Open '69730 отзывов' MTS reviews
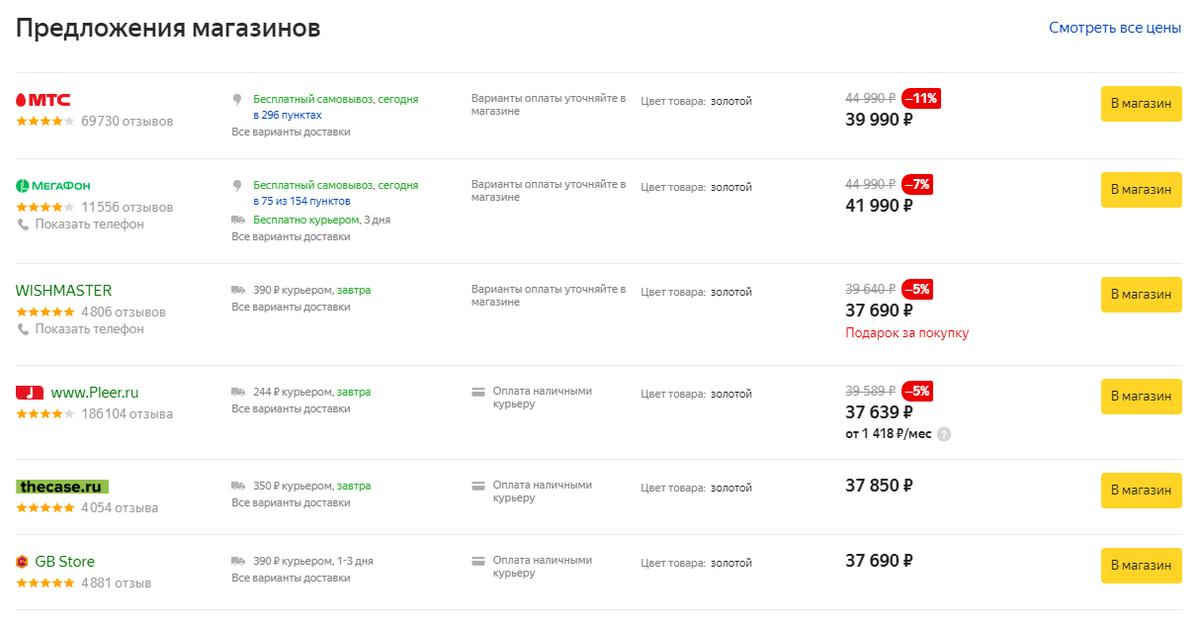The width and height of the screenshot is (1200, 629). pyautogui.click(x=127, y=121)
